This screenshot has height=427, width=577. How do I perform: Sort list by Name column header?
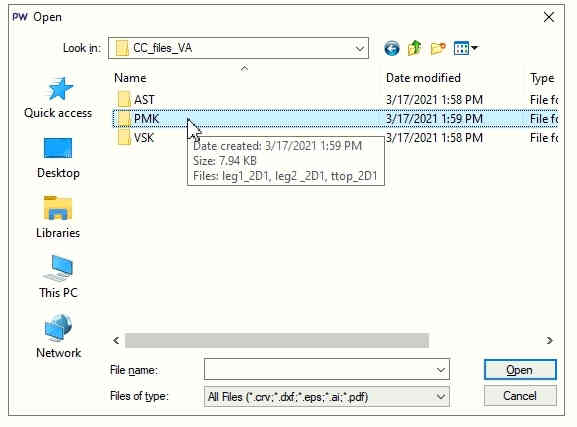130,78
